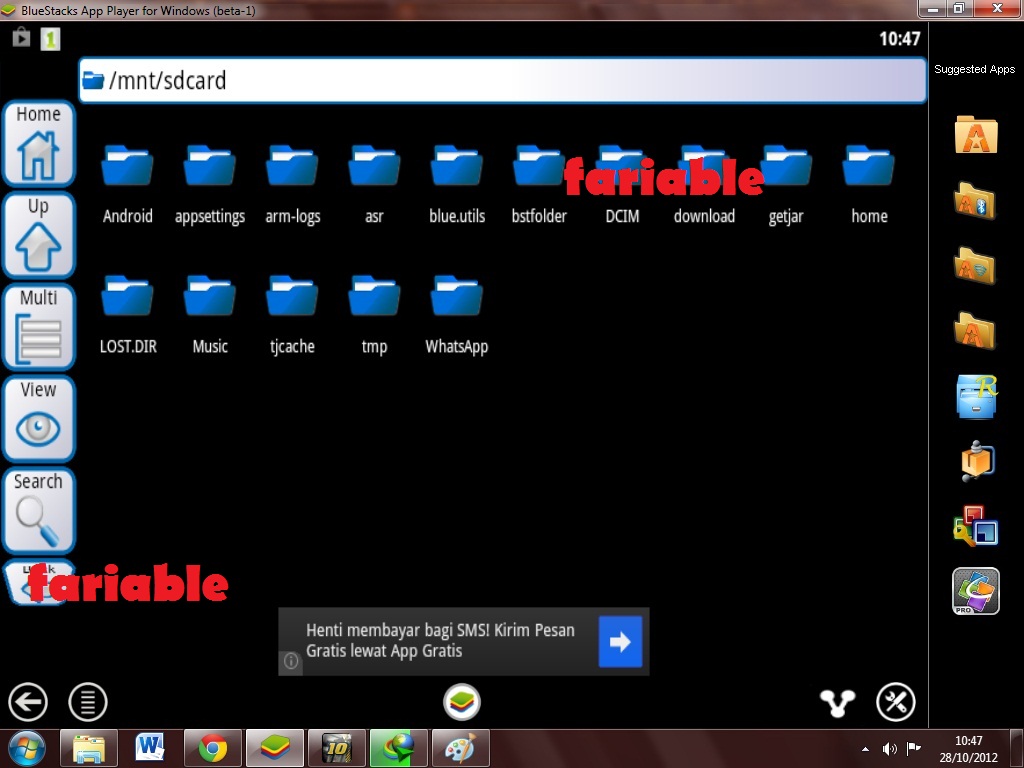Click the /mnt/sdcard path bar

pyautogui.click(x=502, y=80)
